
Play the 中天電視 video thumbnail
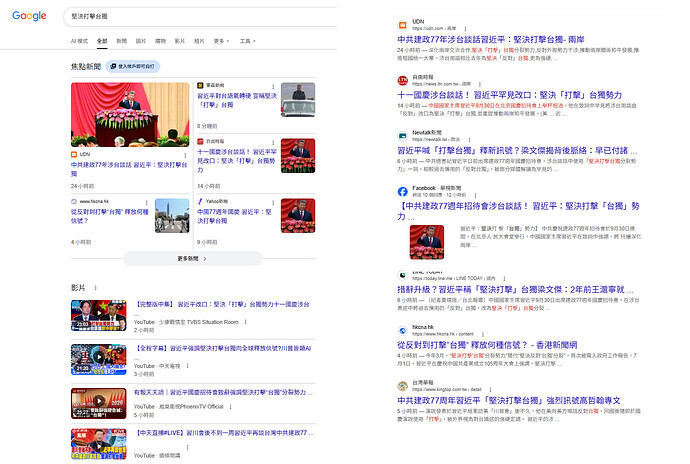[x=99, y=359]
